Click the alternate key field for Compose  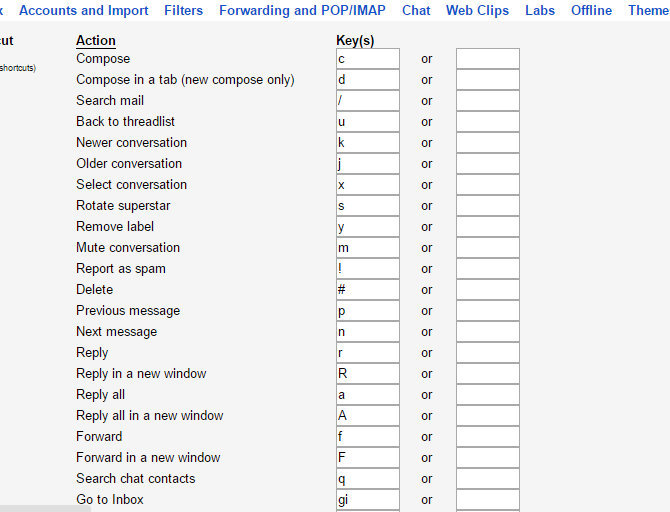(488, 59)
